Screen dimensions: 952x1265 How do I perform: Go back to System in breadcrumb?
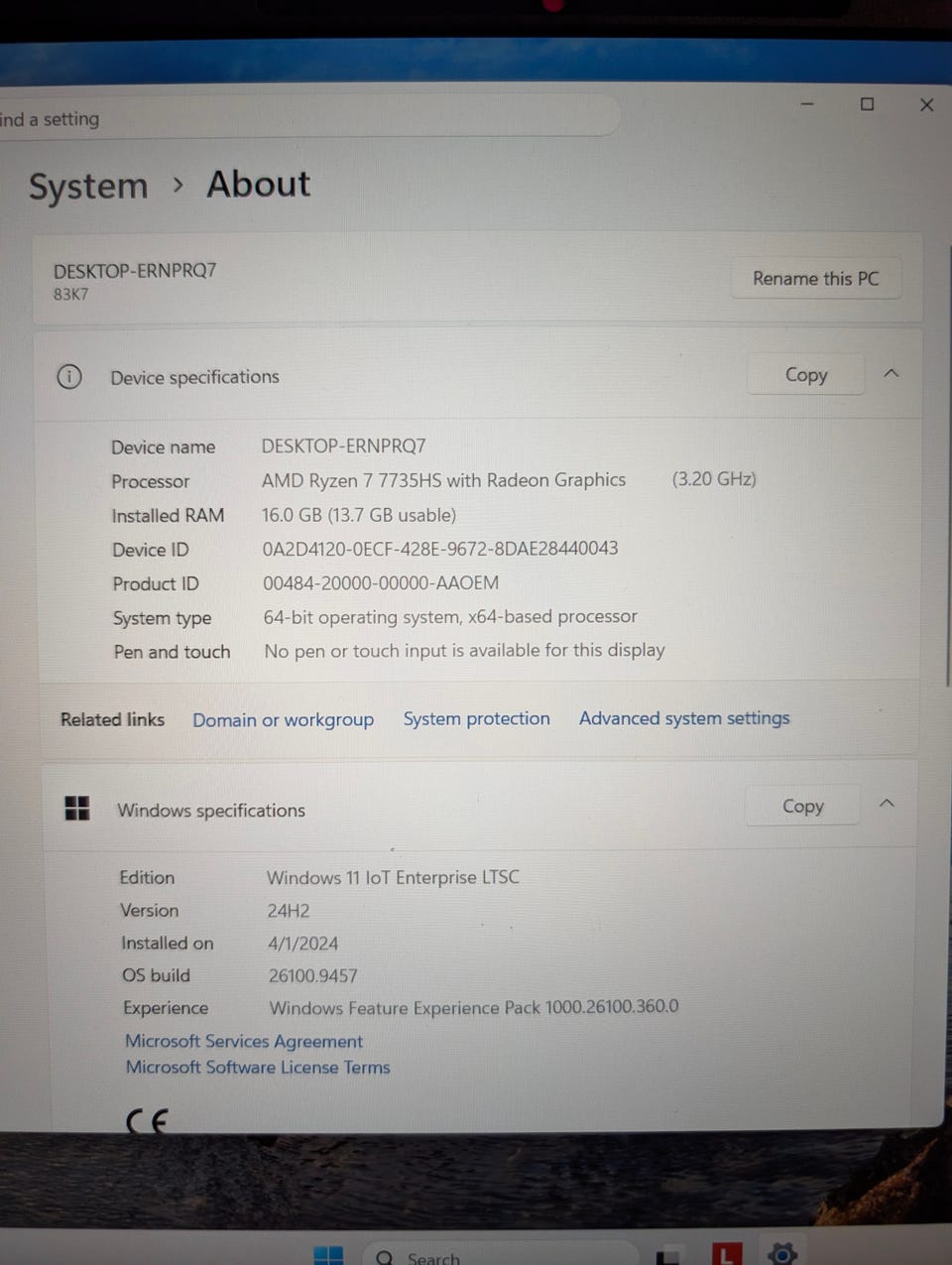point(88,187)
